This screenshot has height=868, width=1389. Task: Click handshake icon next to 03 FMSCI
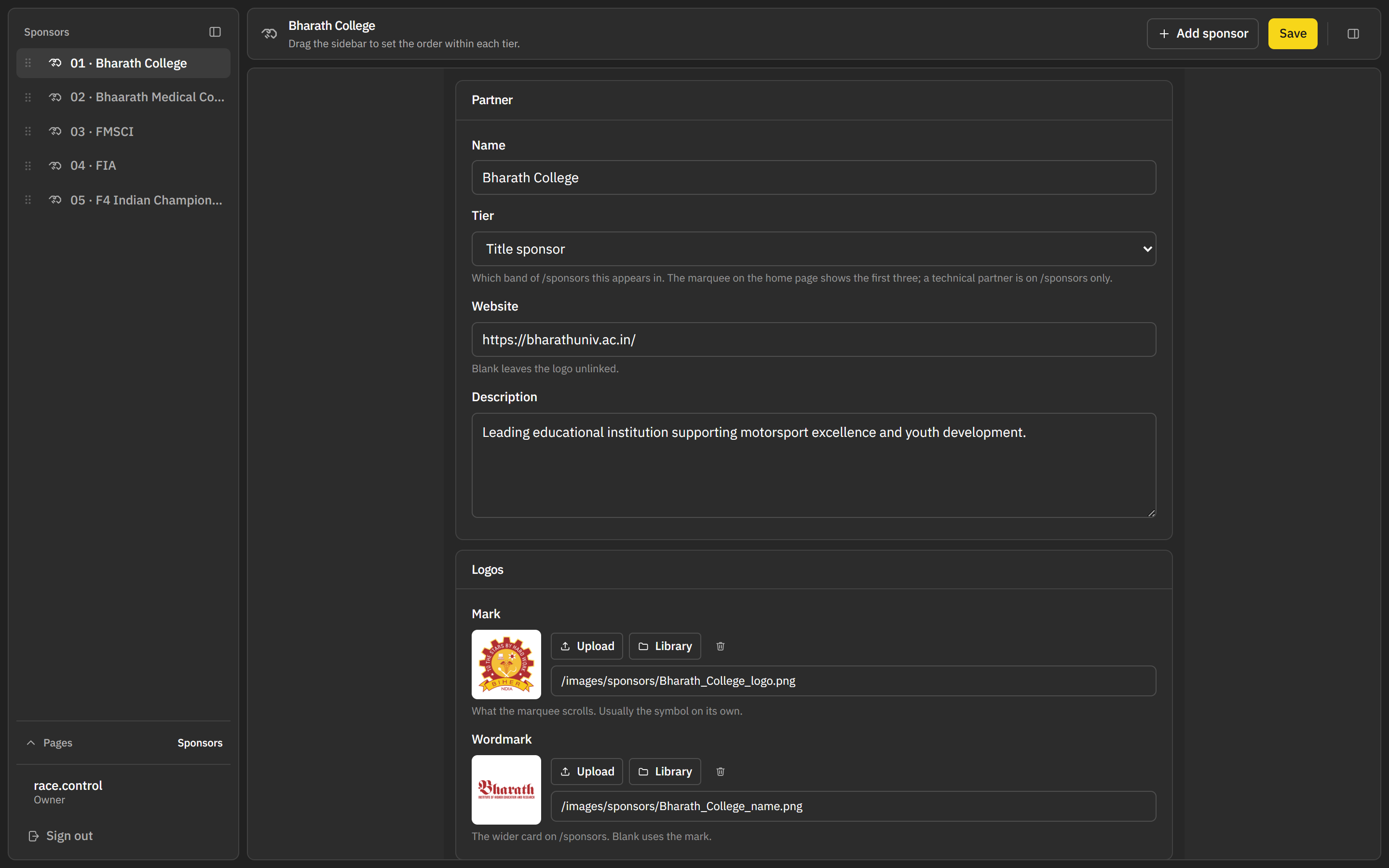tap(55, 132)
